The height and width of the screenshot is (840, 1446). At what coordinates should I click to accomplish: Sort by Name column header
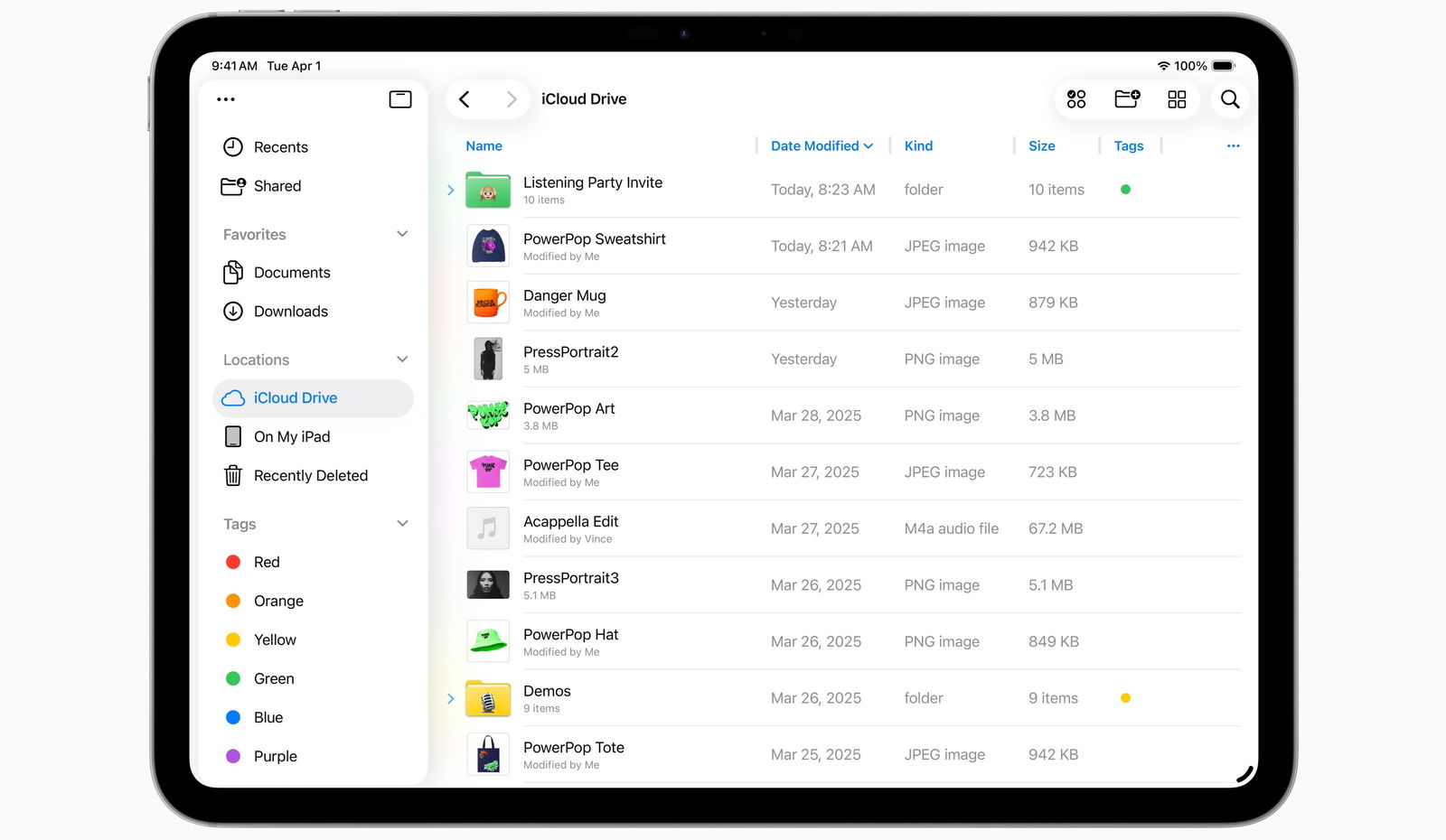[484, 146]
